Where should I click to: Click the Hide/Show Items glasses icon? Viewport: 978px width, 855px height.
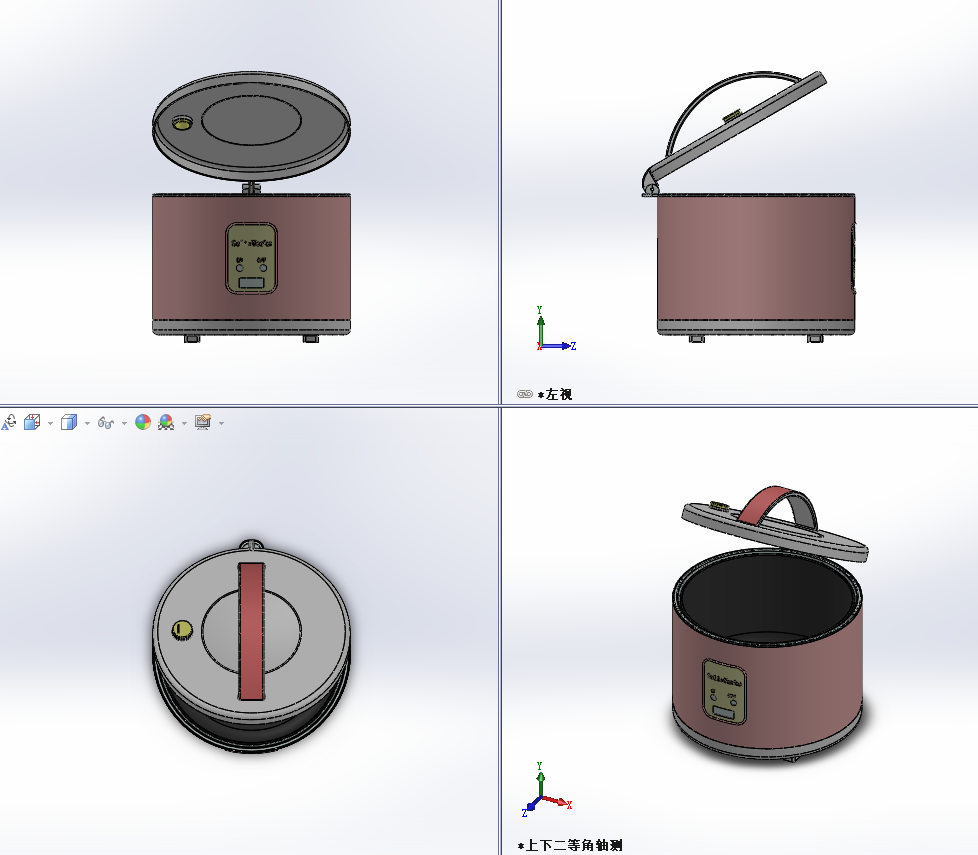point(105,423)
